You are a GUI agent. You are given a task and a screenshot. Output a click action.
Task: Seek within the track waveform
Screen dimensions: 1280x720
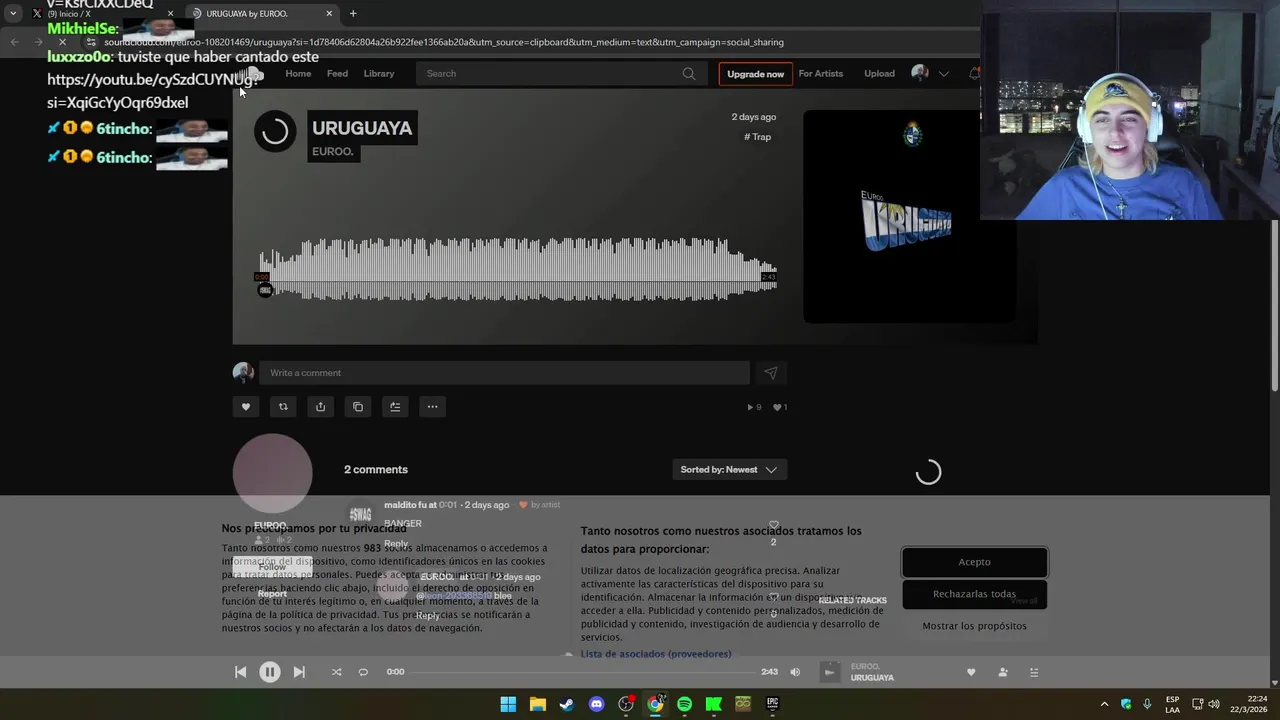click(518, 270)
